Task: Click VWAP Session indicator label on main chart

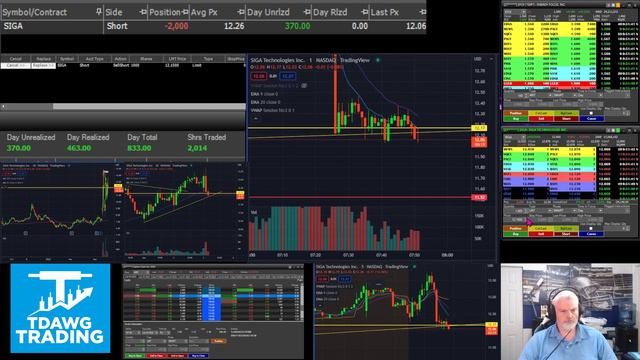Action: 273,110
